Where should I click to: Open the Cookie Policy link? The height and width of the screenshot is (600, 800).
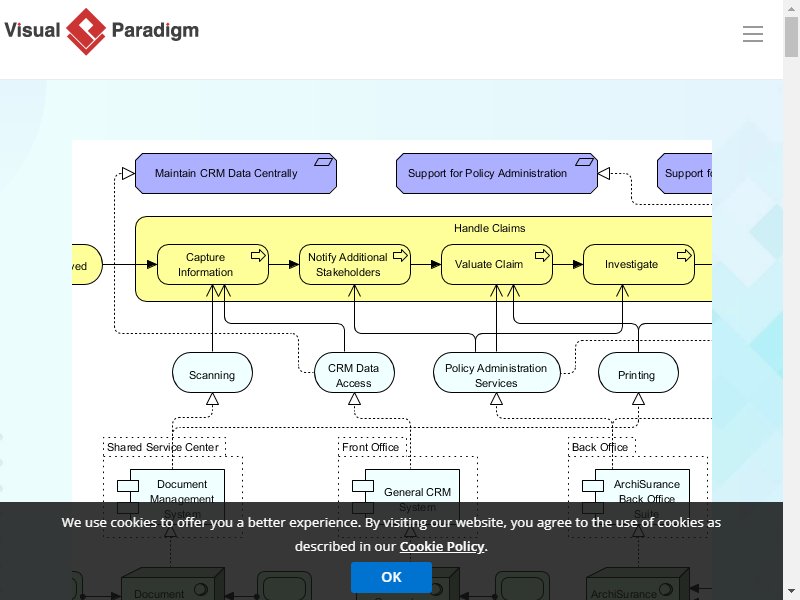(441, 546)
